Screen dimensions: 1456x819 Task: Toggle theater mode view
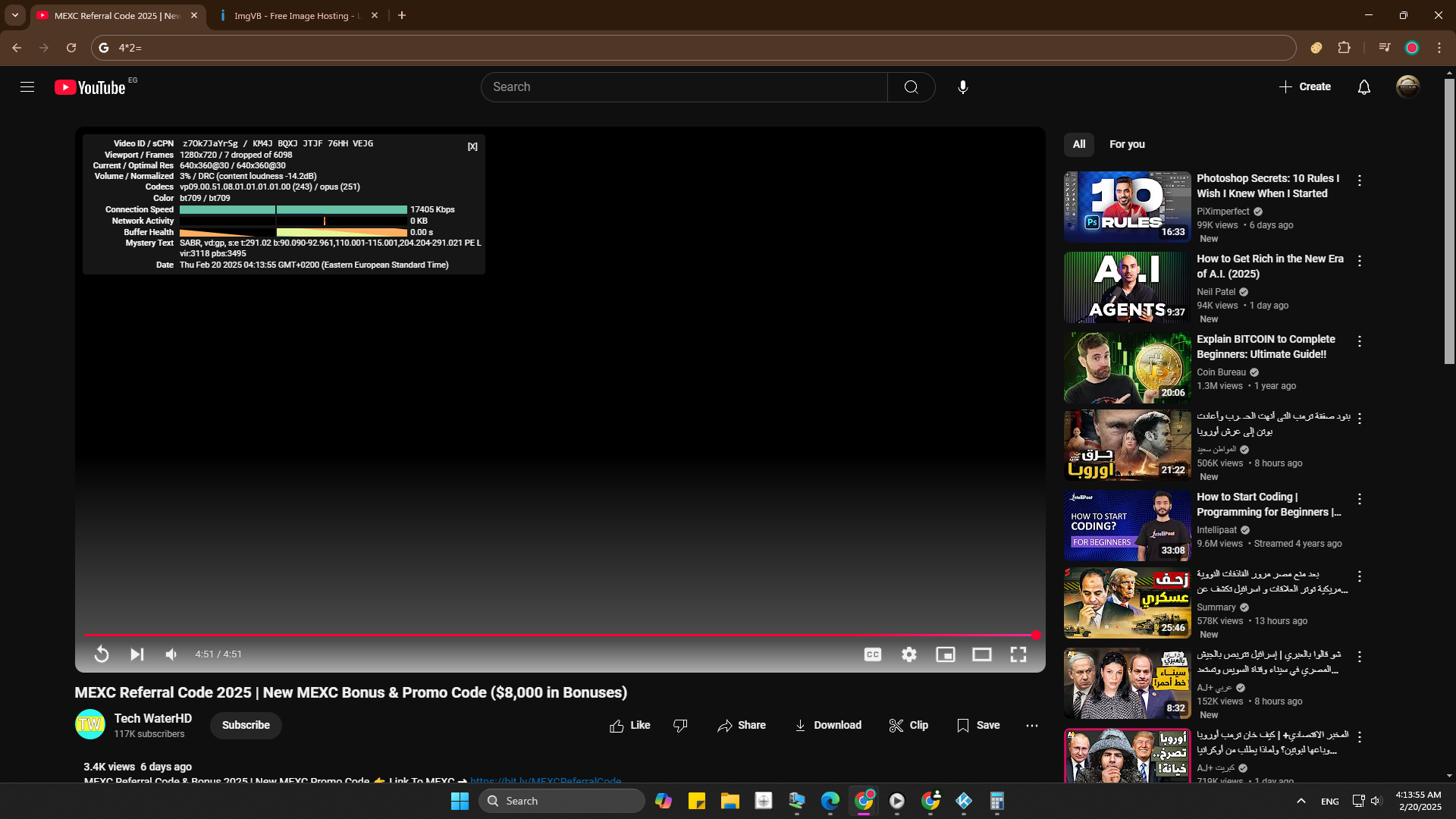[x=982, y=654]
